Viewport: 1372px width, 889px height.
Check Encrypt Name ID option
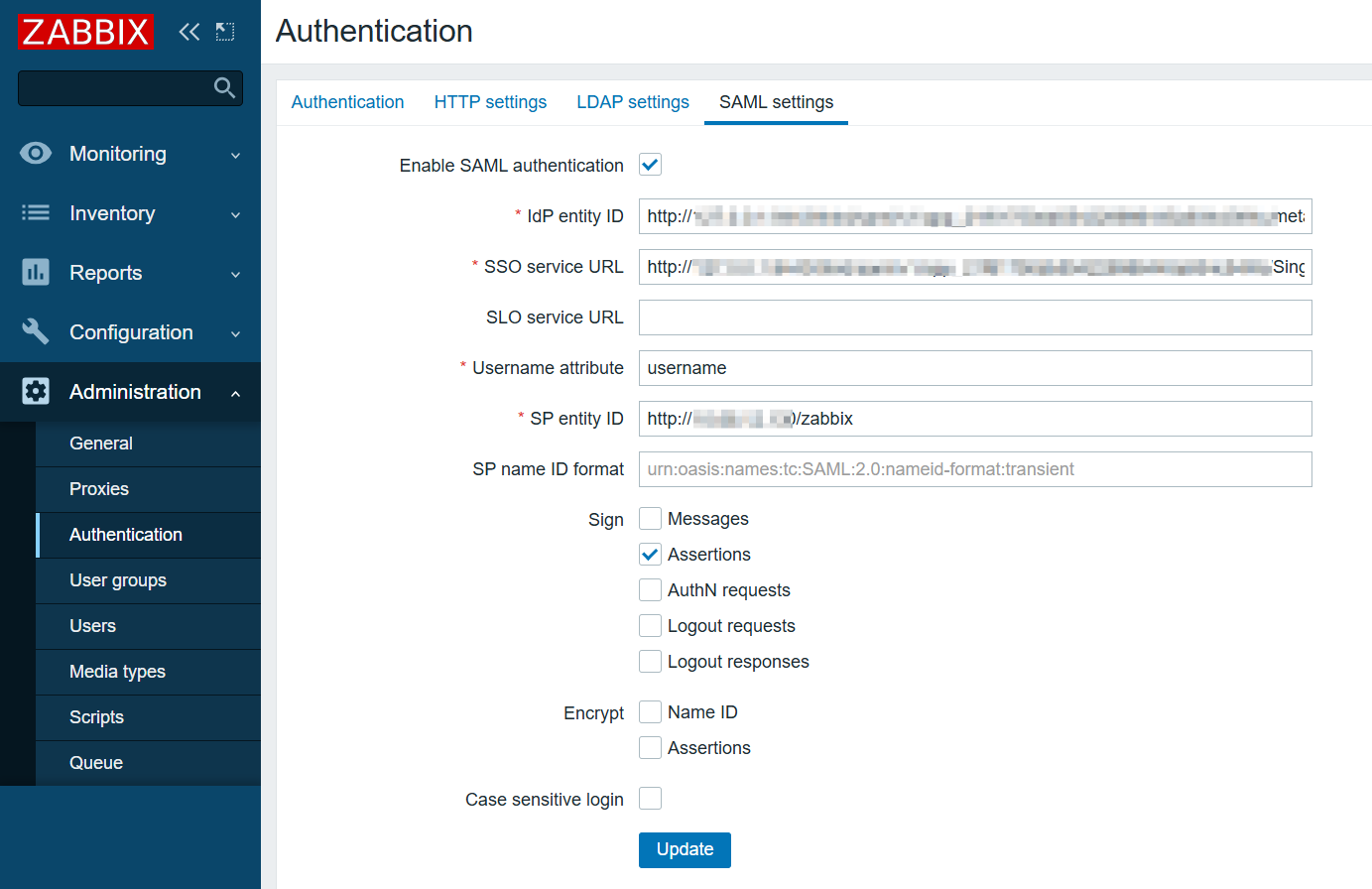tap(650, 712)
